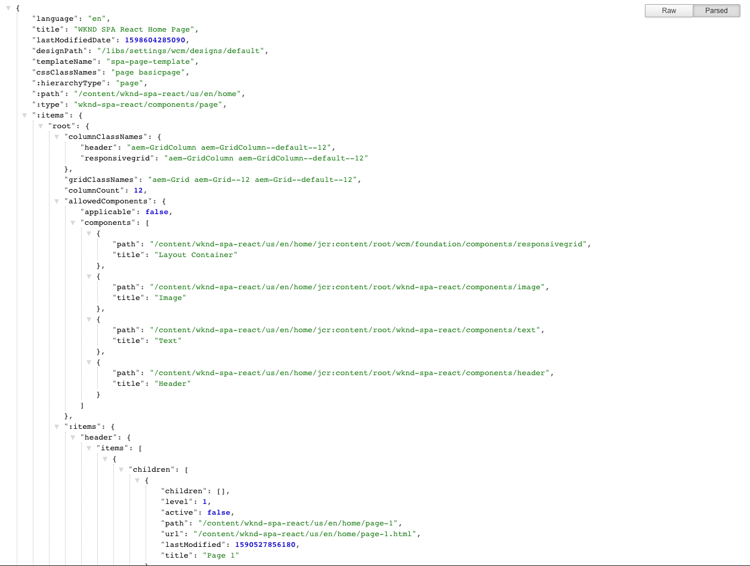Image resolution: width=750 pixels, height=566 pixels.
Task: Select the path ending in "components/responsivegrid"
Action: coord(368,244)
